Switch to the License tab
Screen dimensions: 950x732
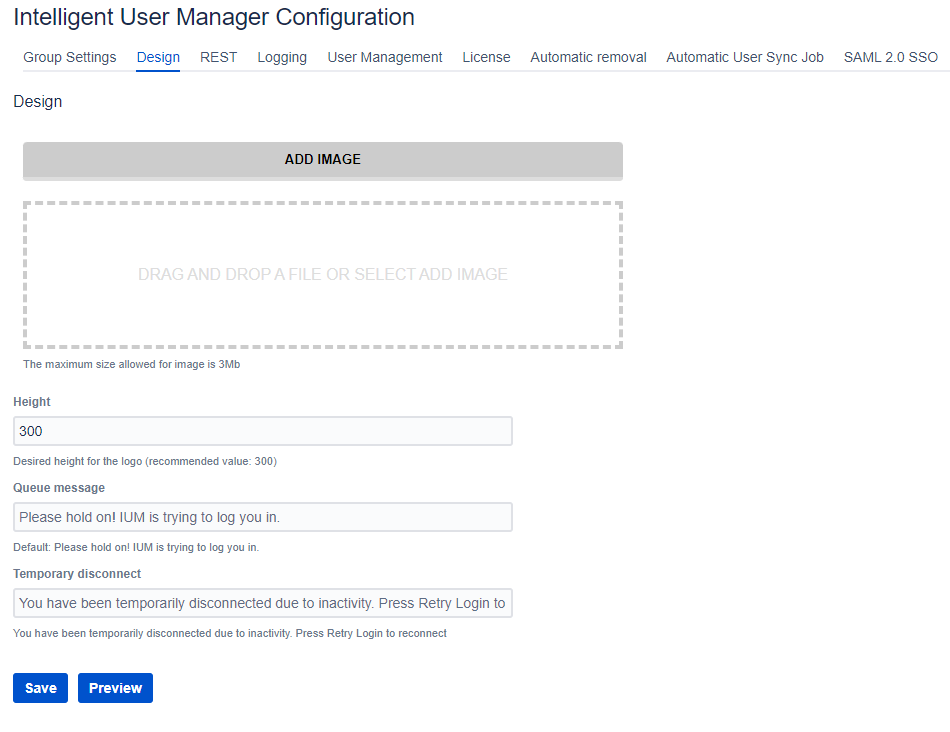(486, 57)
